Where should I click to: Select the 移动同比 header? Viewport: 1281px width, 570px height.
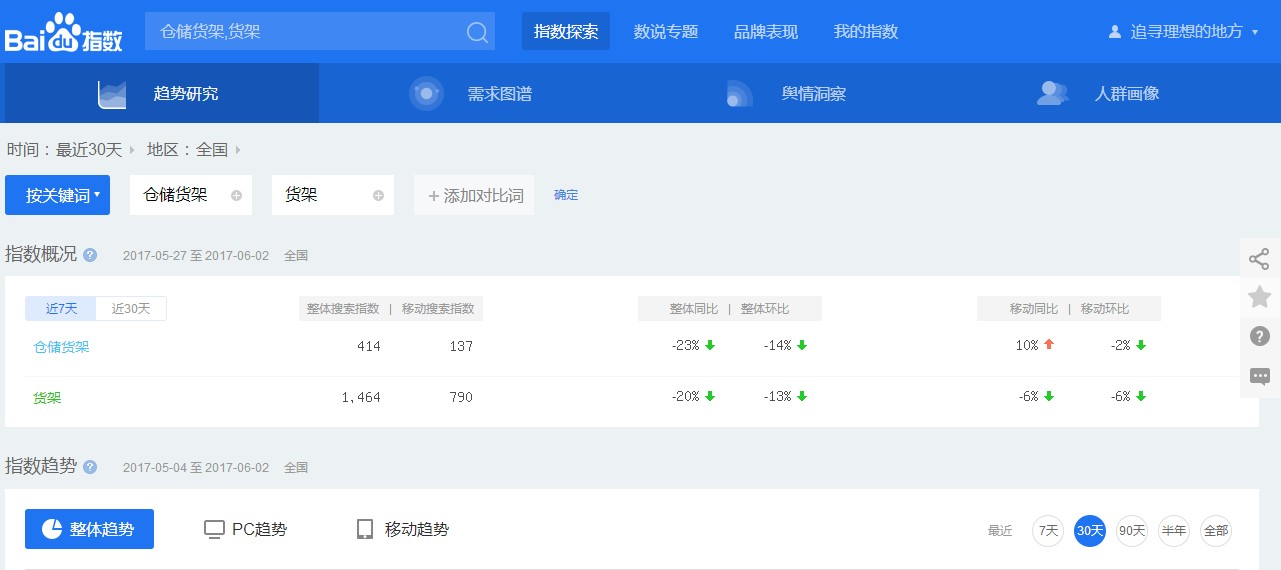1033,309
